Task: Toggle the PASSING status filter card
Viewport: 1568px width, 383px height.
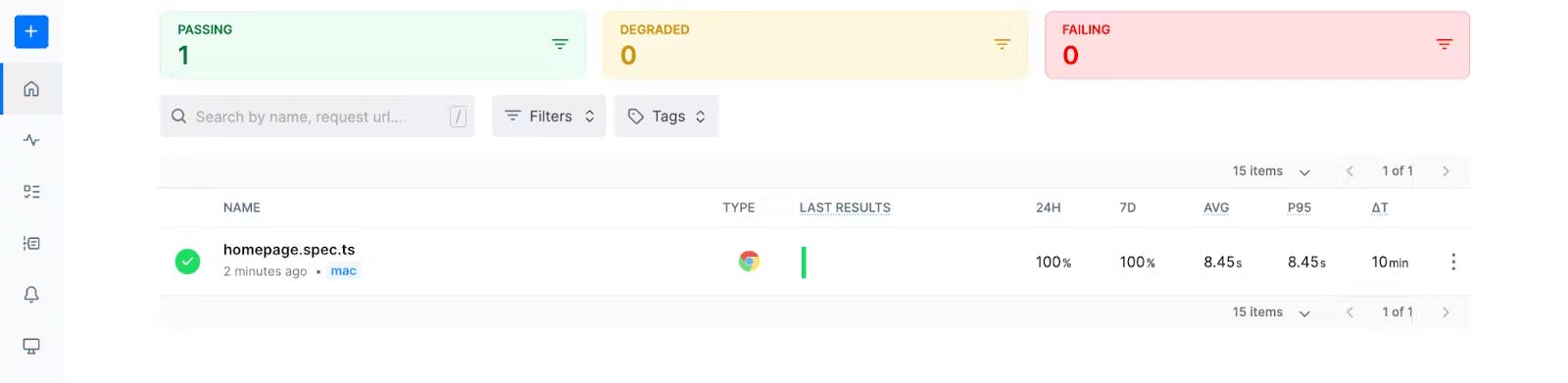Action: [372, 45]
